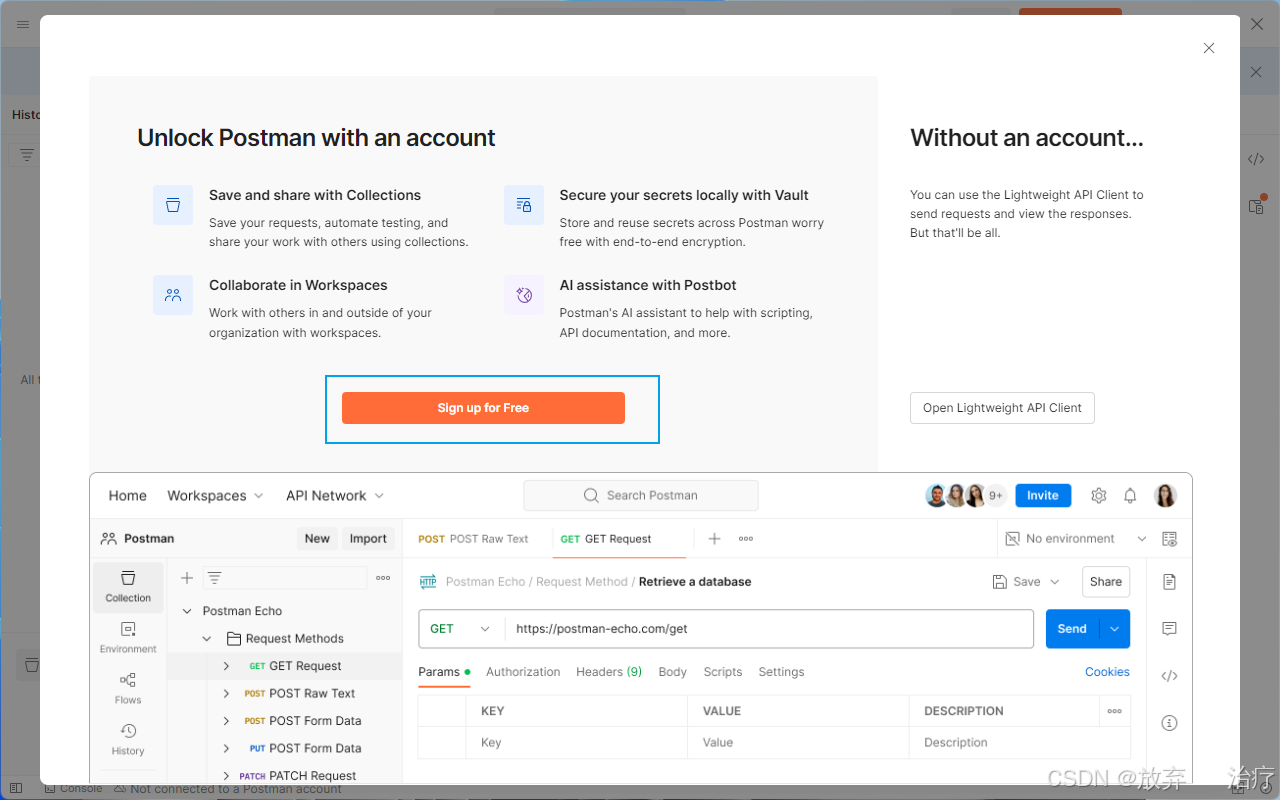The height and width of the screenshot is (800, 1280).
Task: Click Open Lightweight API Client
Action: (1002, 408)
